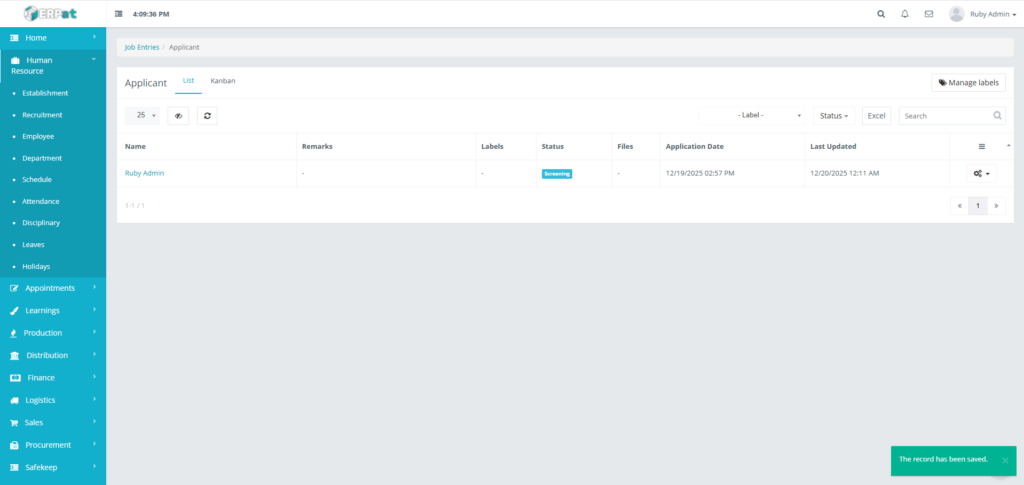Screen dimensions: 1024x485
Task: Toggle sidebar with hamburger icon
Action: (x=119, y=14)
